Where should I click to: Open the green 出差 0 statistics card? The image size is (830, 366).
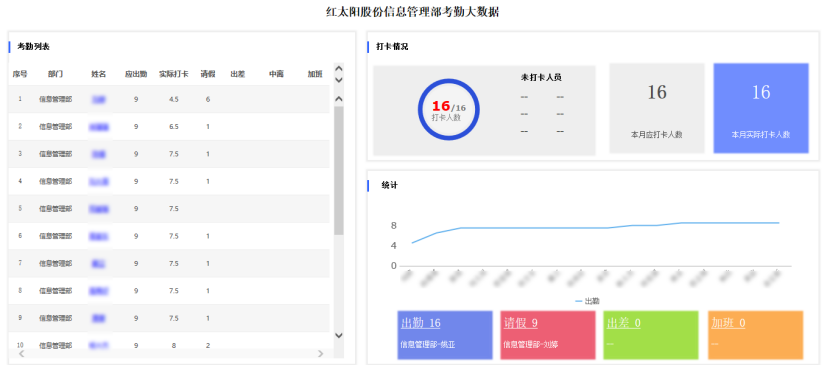tap(651, 335)
